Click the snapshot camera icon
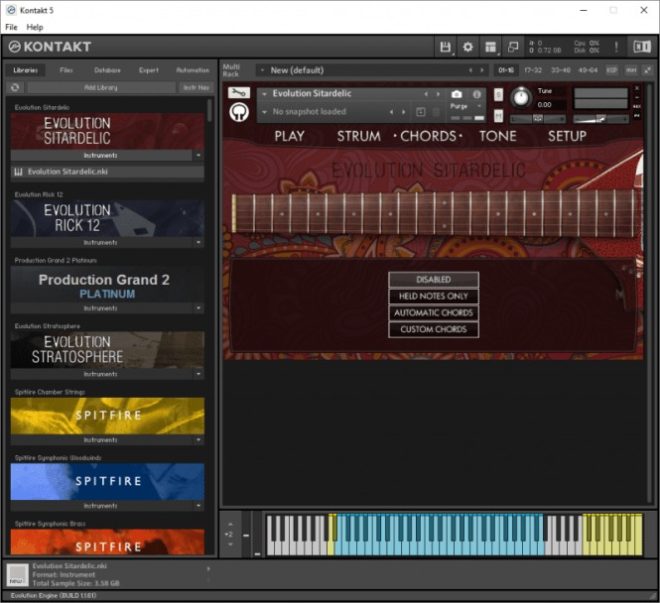Screen dimensions: 660x603 tap(456, 94)
